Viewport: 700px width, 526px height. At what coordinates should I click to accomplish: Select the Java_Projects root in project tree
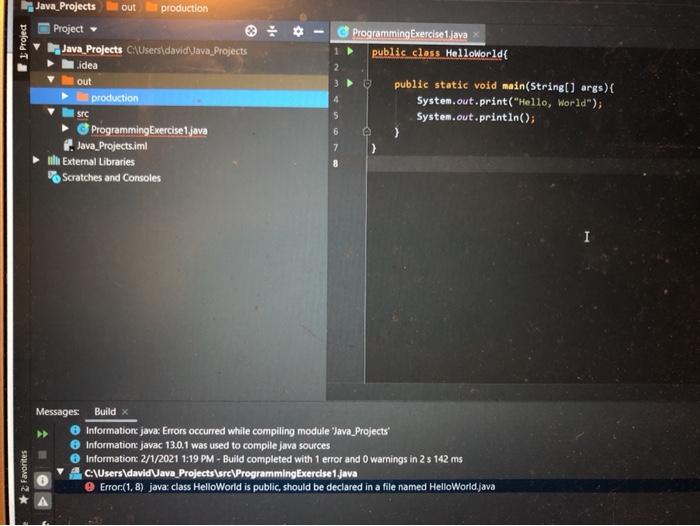[92, 49]
